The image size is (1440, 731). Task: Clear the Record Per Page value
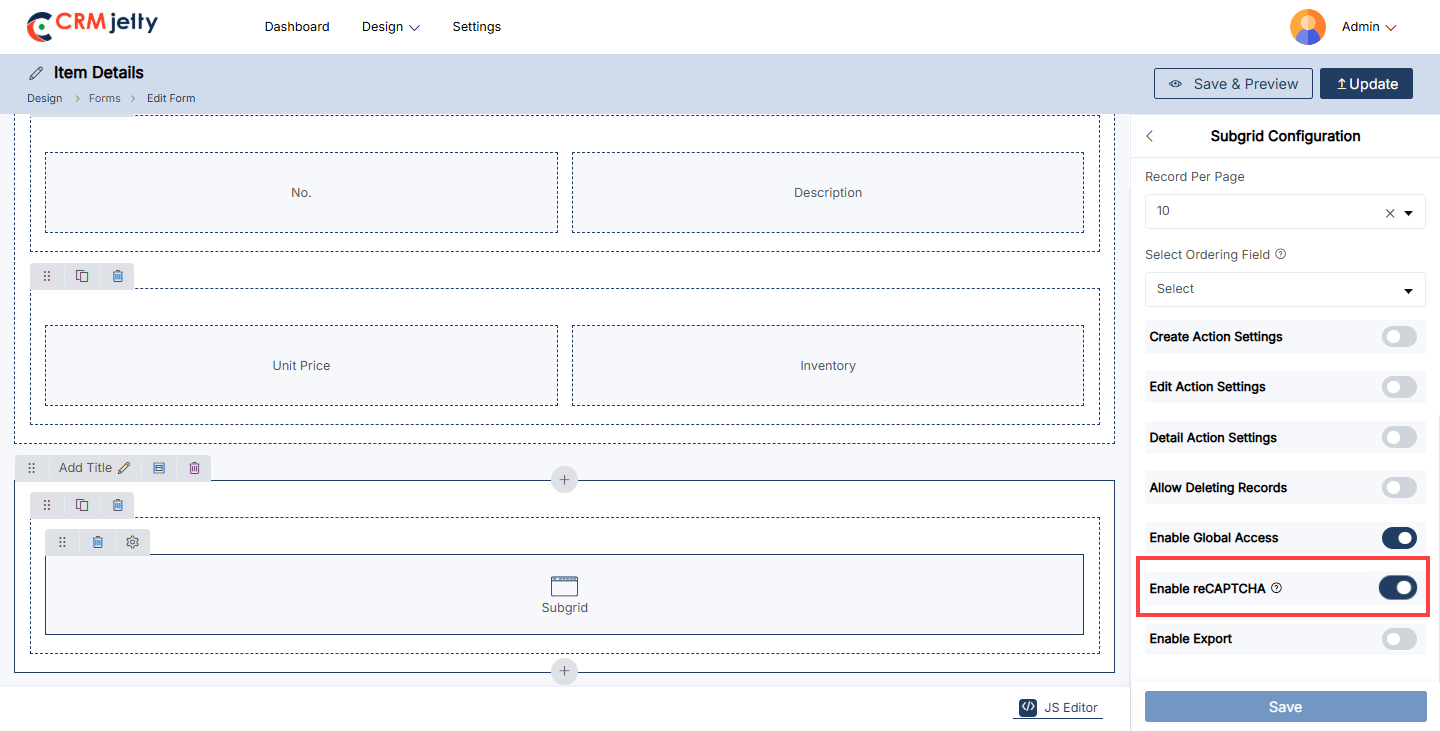tap(1389, 213)
